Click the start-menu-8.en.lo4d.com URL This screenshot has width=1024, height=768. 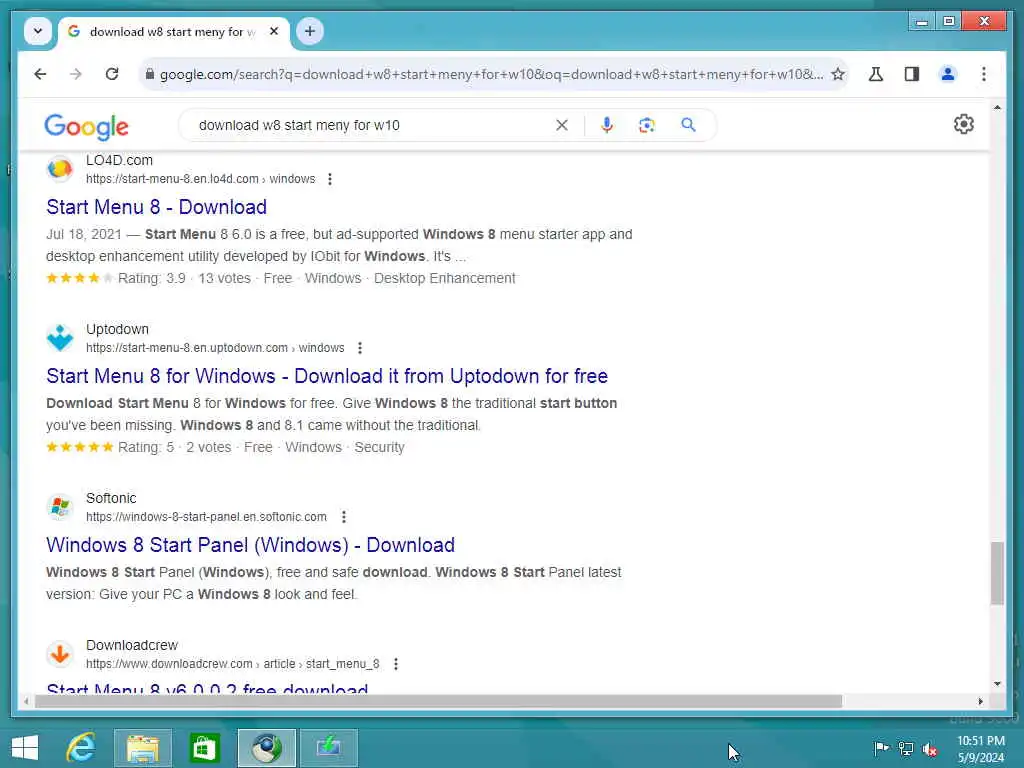pos(200,179)
